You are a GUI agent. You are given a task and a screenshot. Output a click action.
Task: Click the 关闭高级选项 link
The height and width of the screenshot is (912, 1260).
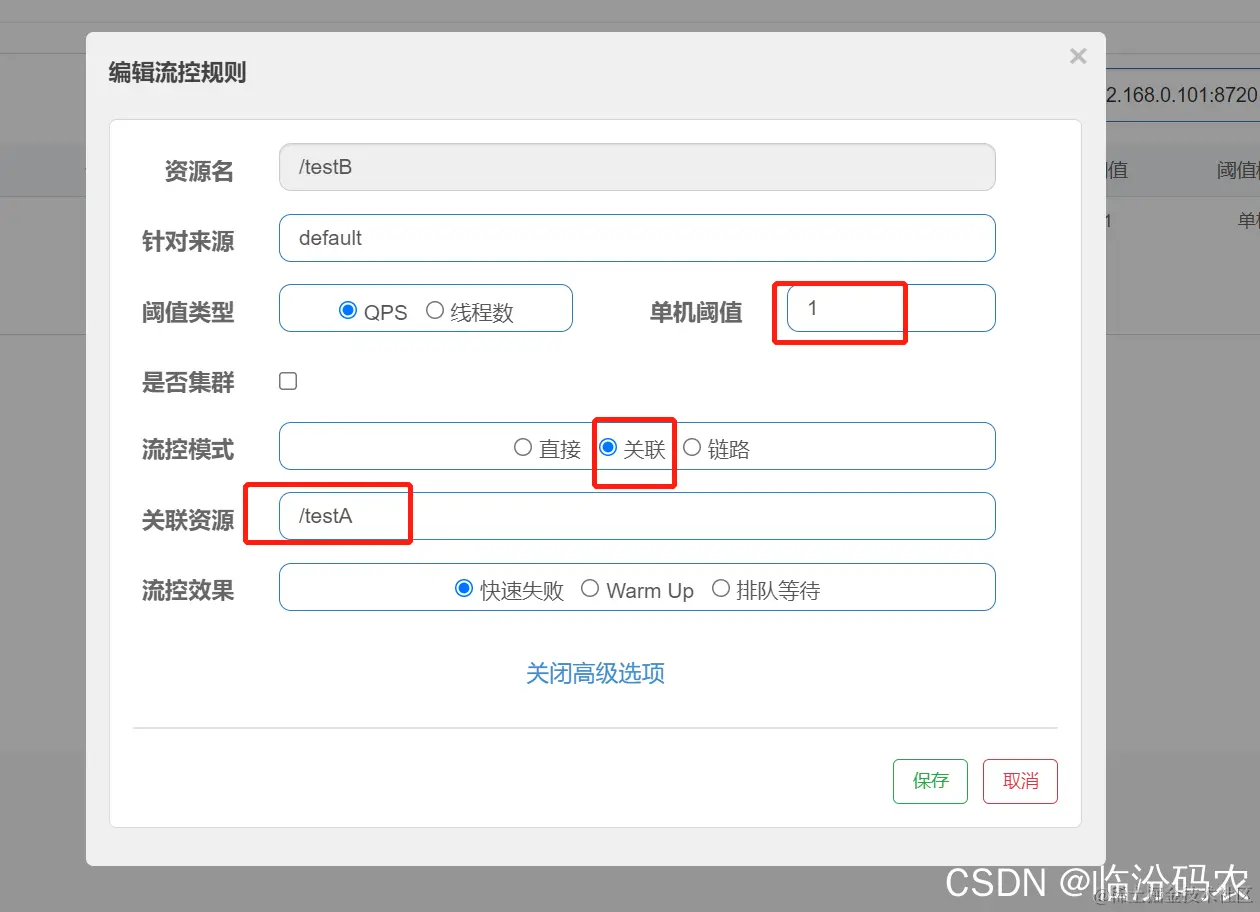coord(595,673)
